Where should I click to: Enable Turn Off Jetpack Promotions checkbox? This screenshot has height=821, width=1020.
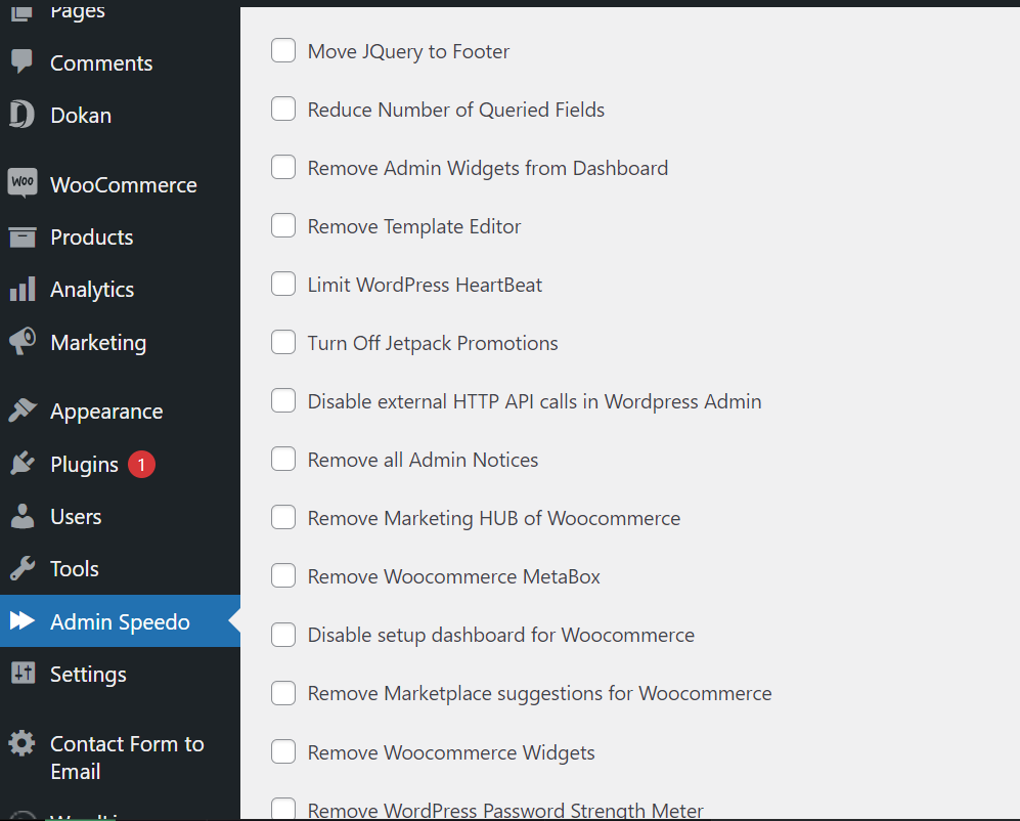point(284,342)
